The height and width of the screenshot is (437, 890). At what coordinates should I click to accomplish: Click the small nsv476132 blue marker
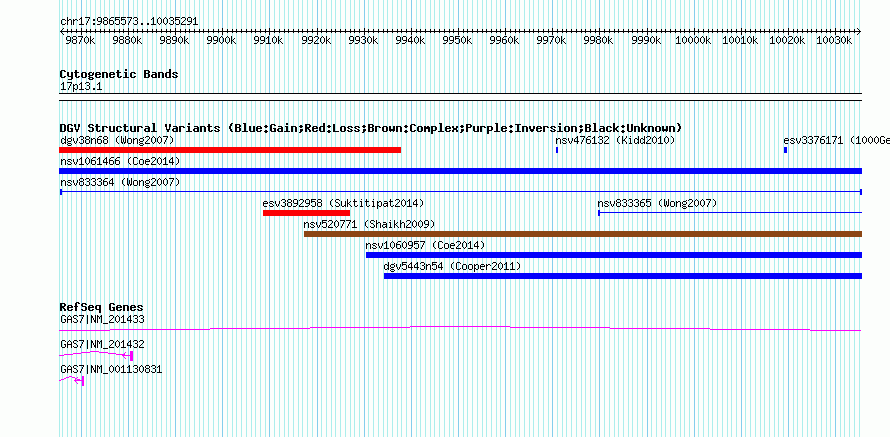(557, 150)
